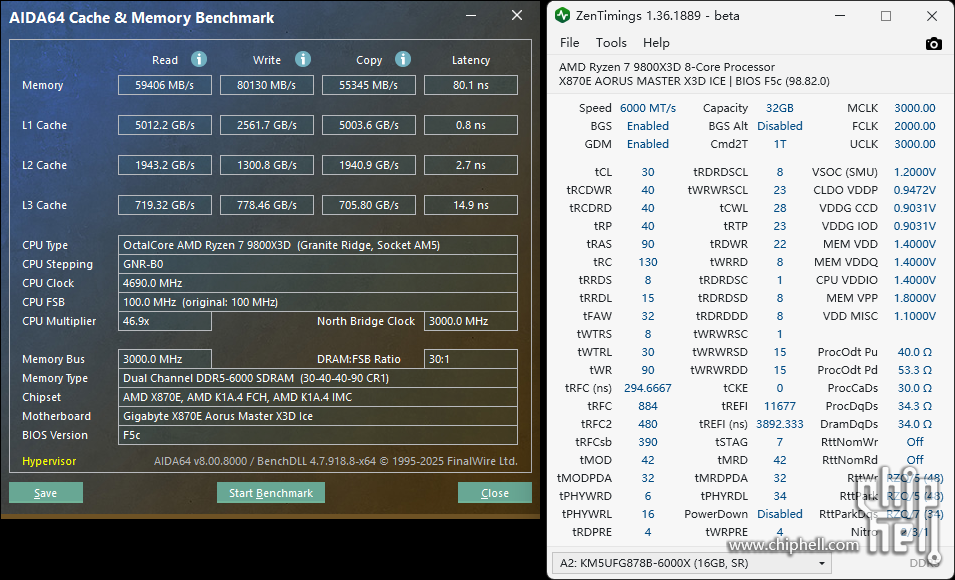The image size is (955, 580).
Task: Close the AIDA64 benchmark window
Action: 517,16
